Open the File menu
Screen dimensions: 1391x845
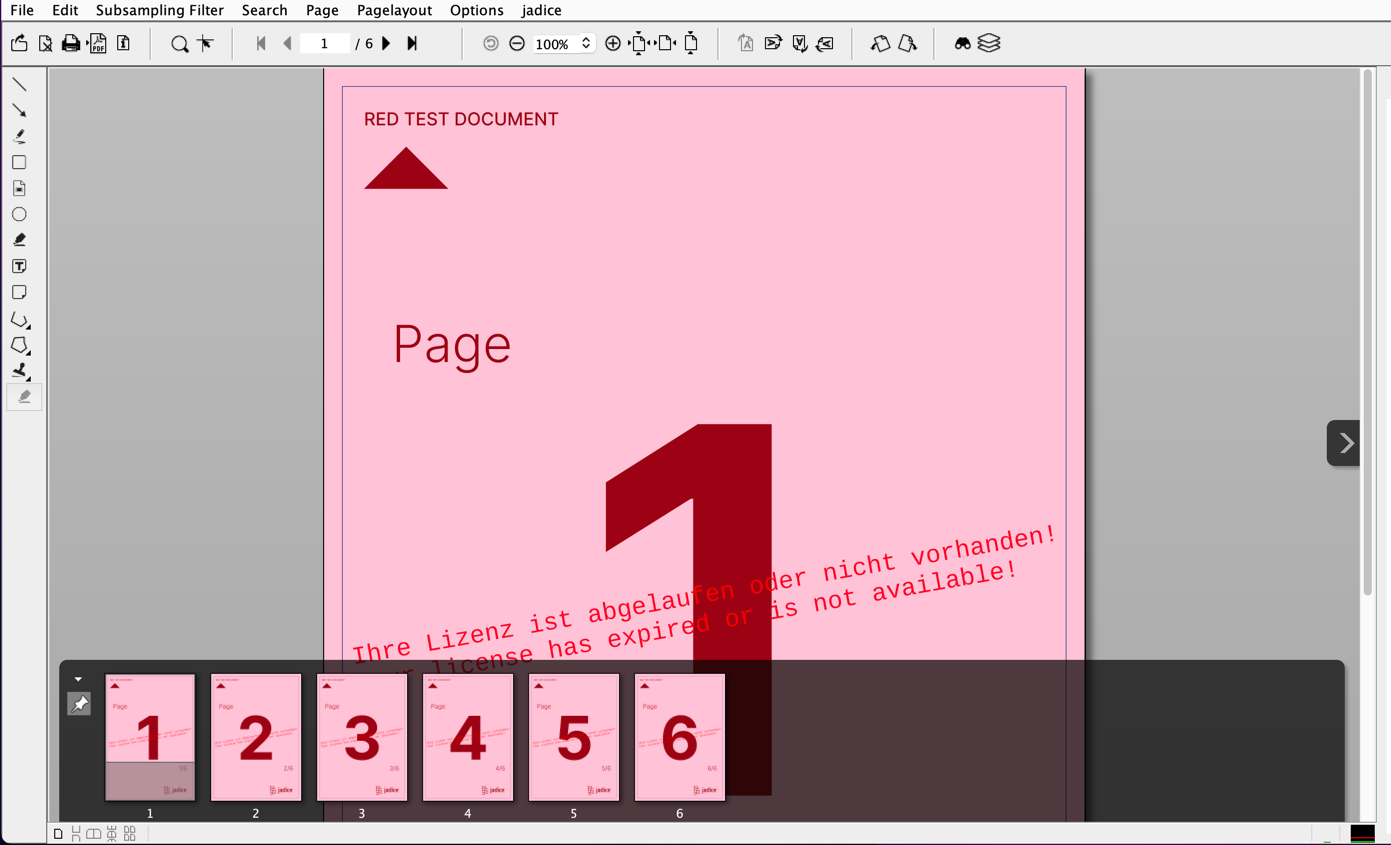click(22, 10)
